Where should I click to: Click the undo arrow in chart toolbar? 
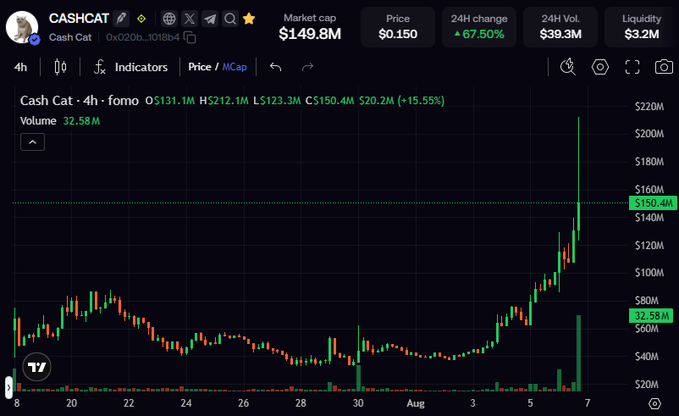pyautogui.click(x=276, y=67)
